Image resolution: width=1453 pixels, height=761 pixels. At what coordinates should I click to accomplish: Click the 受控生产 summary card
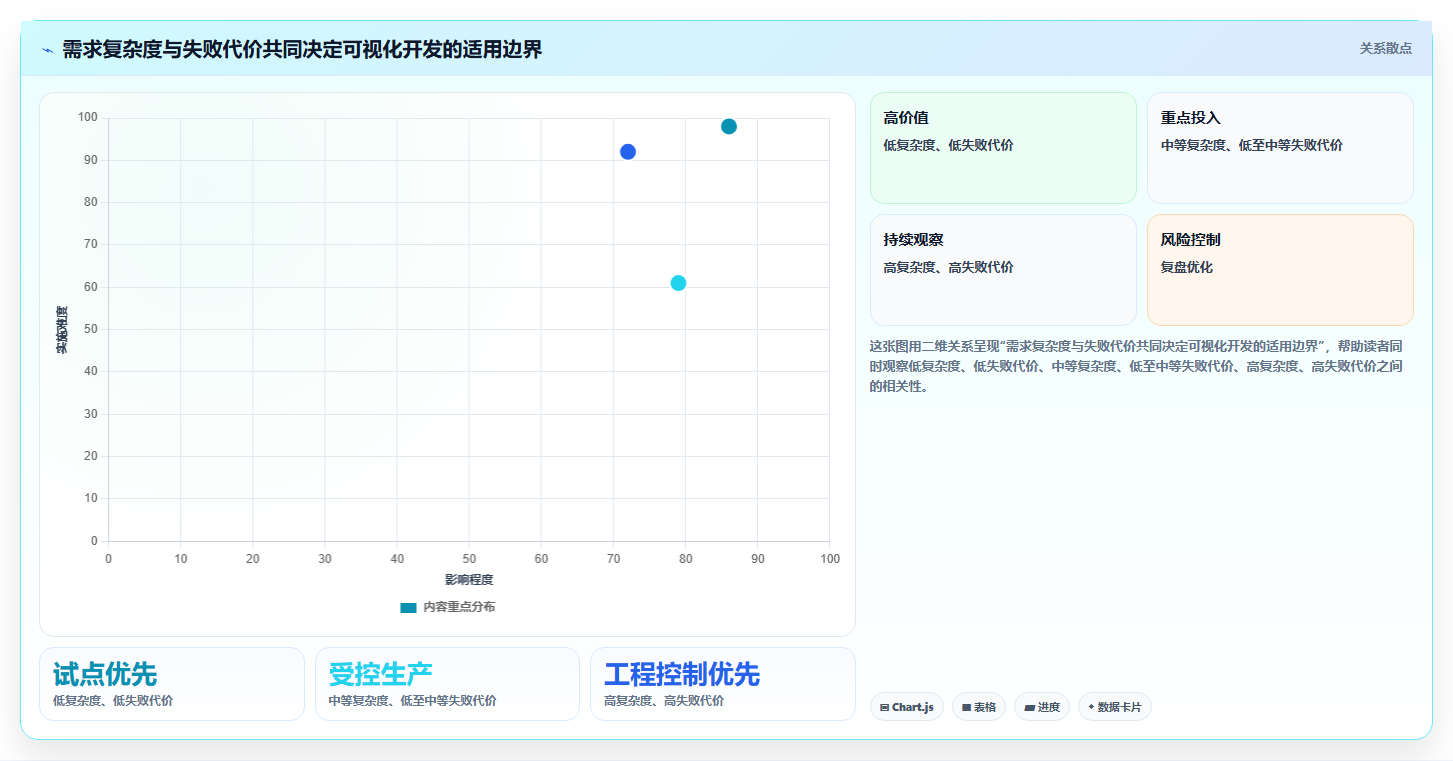tap(447, 684)
